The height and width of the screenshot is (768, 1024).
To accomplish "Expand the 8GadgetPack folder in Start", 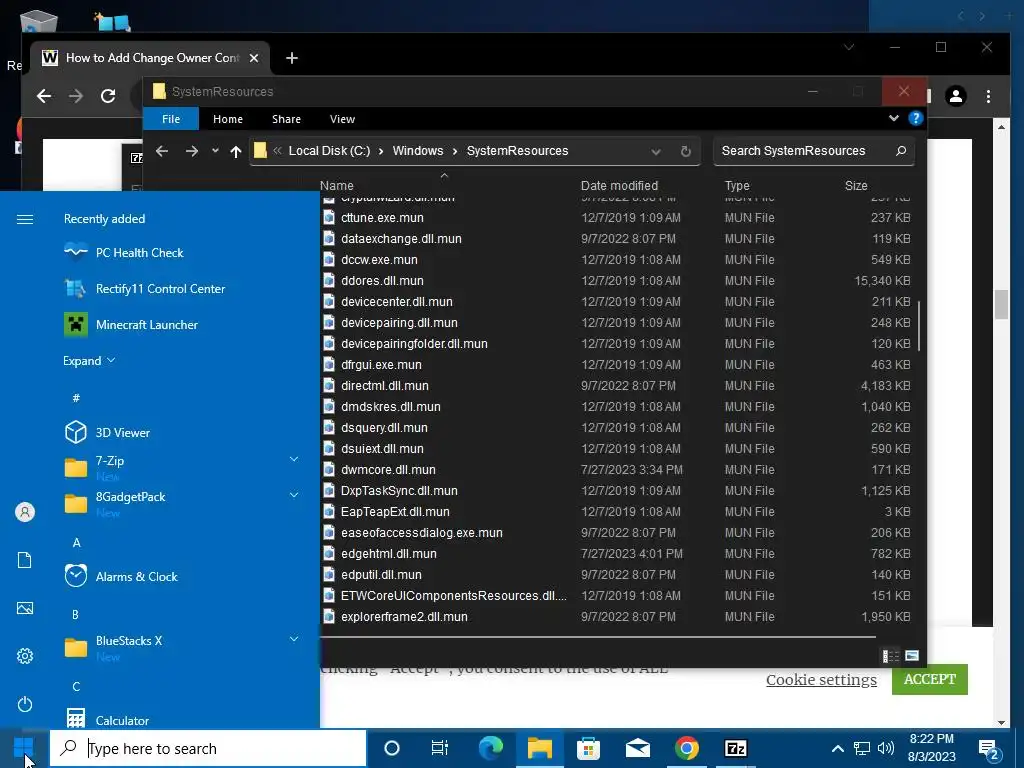I will coord(294,495).
